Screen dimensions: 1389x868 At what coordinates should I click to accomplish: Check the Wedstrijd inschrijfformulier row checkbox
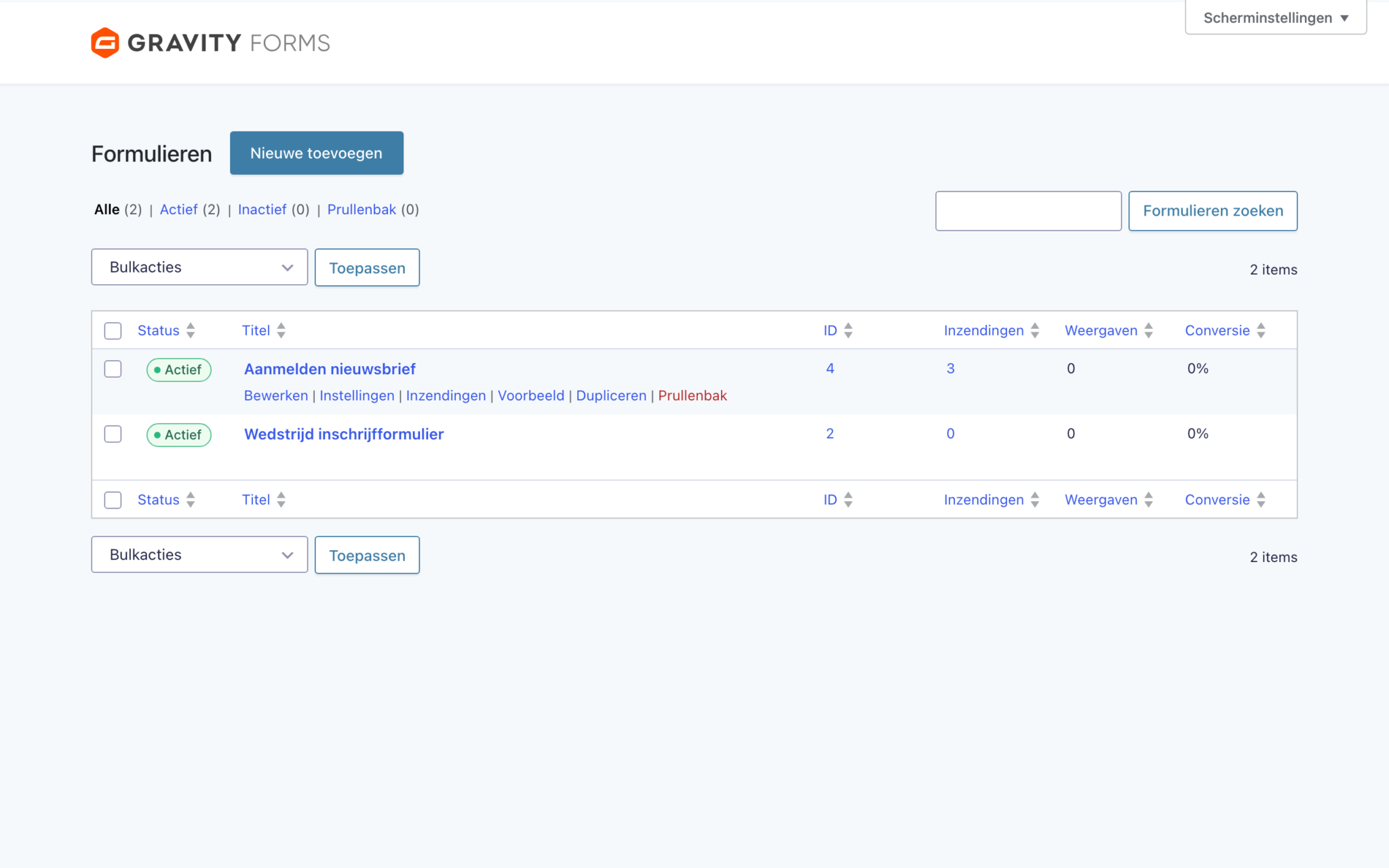[x=113, y=434]
